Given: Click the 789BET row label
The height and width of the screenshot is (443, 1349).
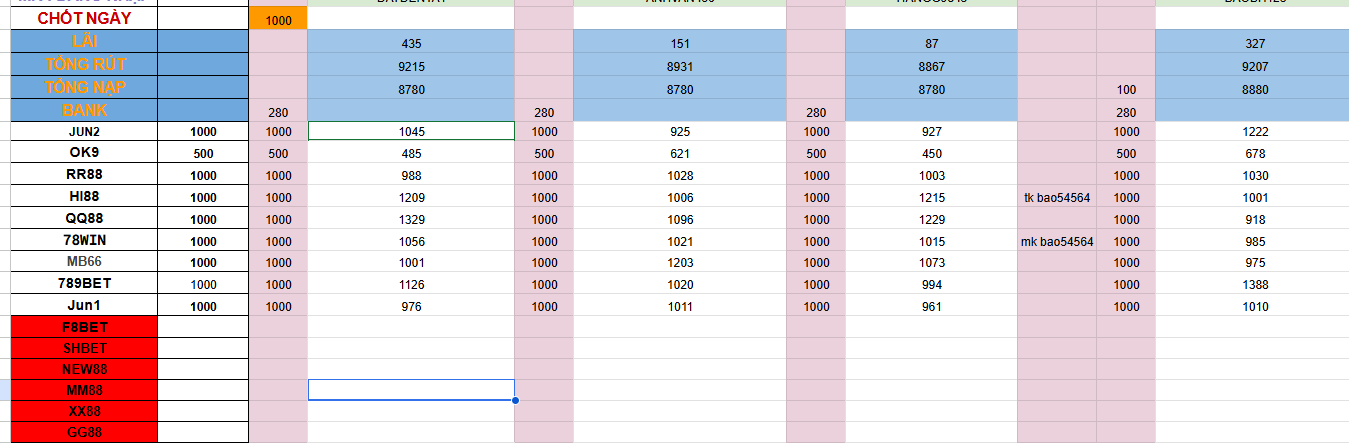Looking at the screenshot, I should point(84,284).
